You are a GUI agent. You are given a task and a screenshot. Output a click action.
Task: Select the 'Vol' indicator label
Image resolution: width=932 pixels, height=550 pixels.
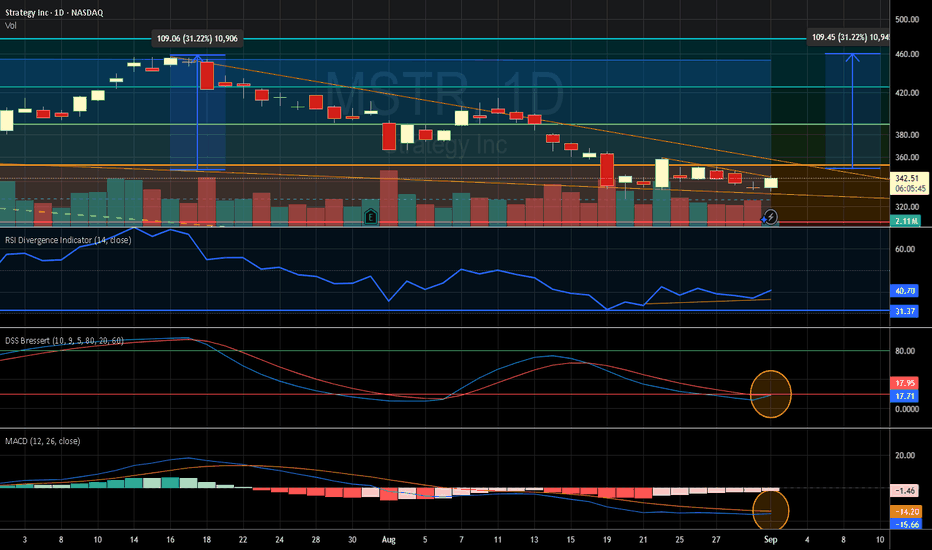pos(11,26)
